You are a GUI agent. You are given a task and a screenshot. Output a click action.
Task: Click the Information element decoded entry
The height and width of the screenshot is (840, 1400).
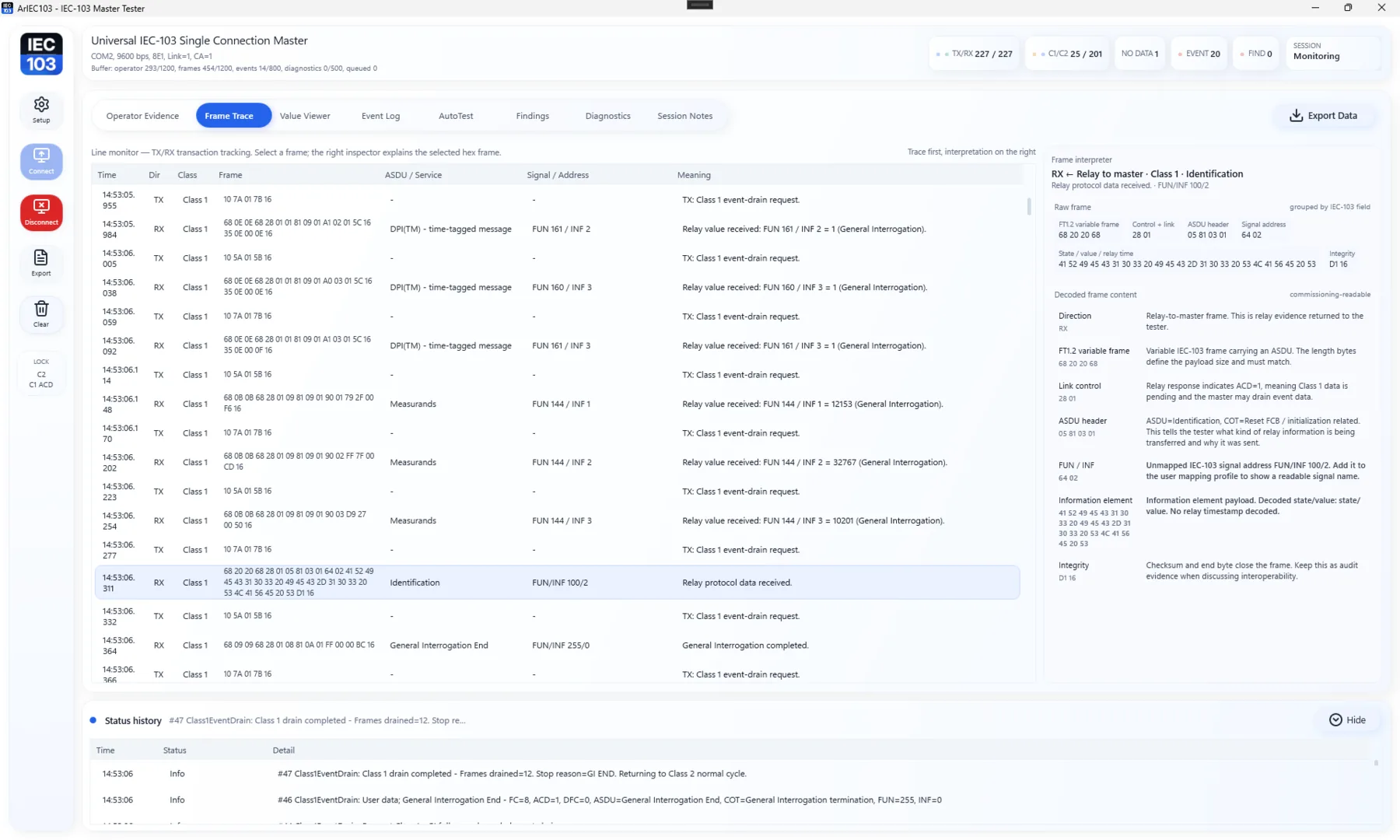1212,522
